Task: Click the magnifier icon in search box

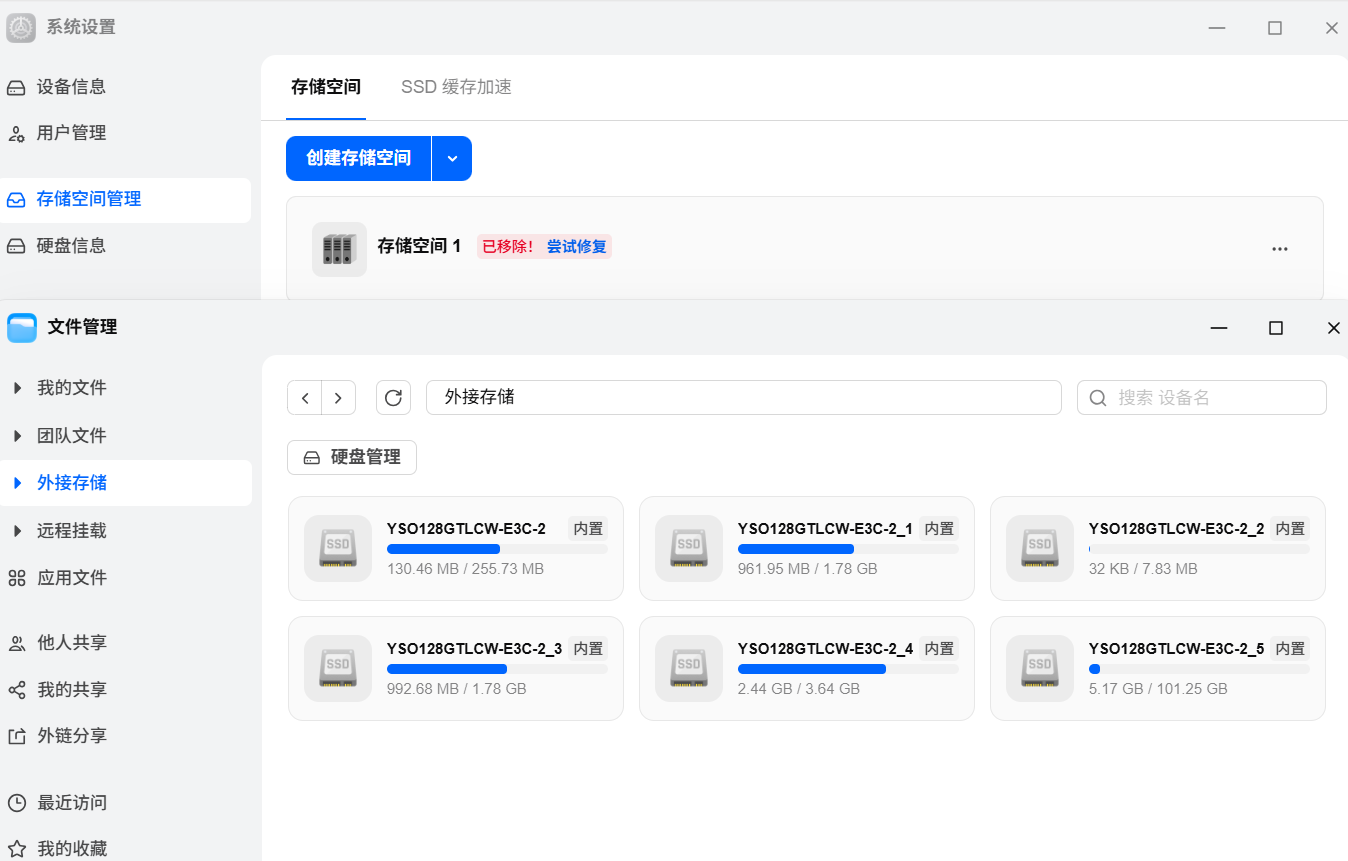Action: click(1098, 398)
